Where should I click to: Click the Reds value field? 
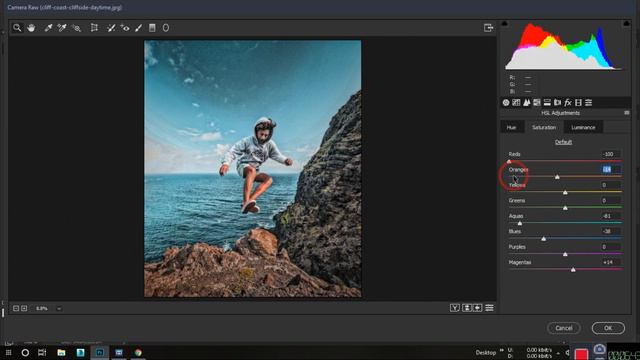(611, 154)
